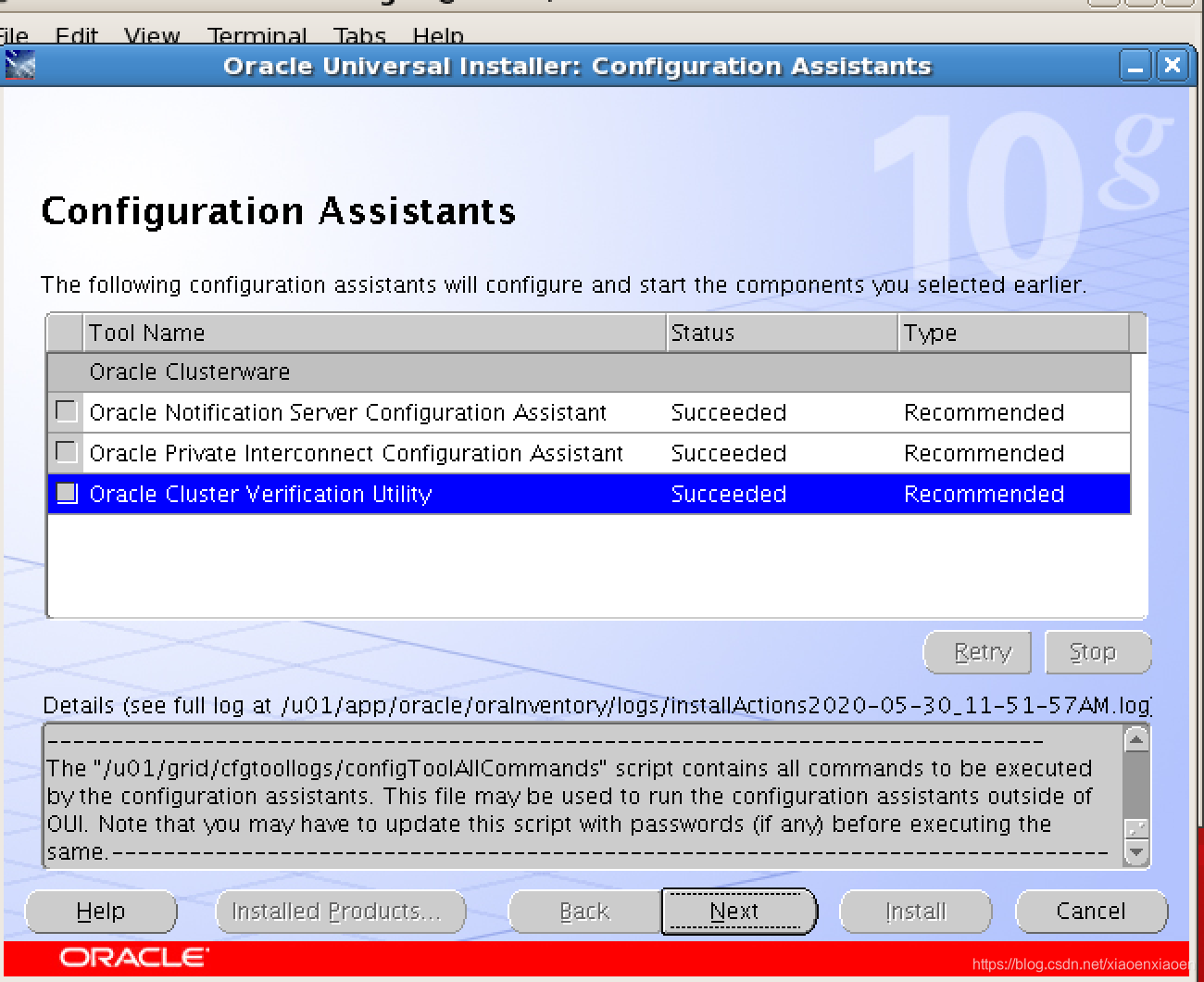Image resolution: width=1204 pixels, height=982 pixels.
Task: Click Recommended type of Notification Server Assistant
Action: (984, 412)
